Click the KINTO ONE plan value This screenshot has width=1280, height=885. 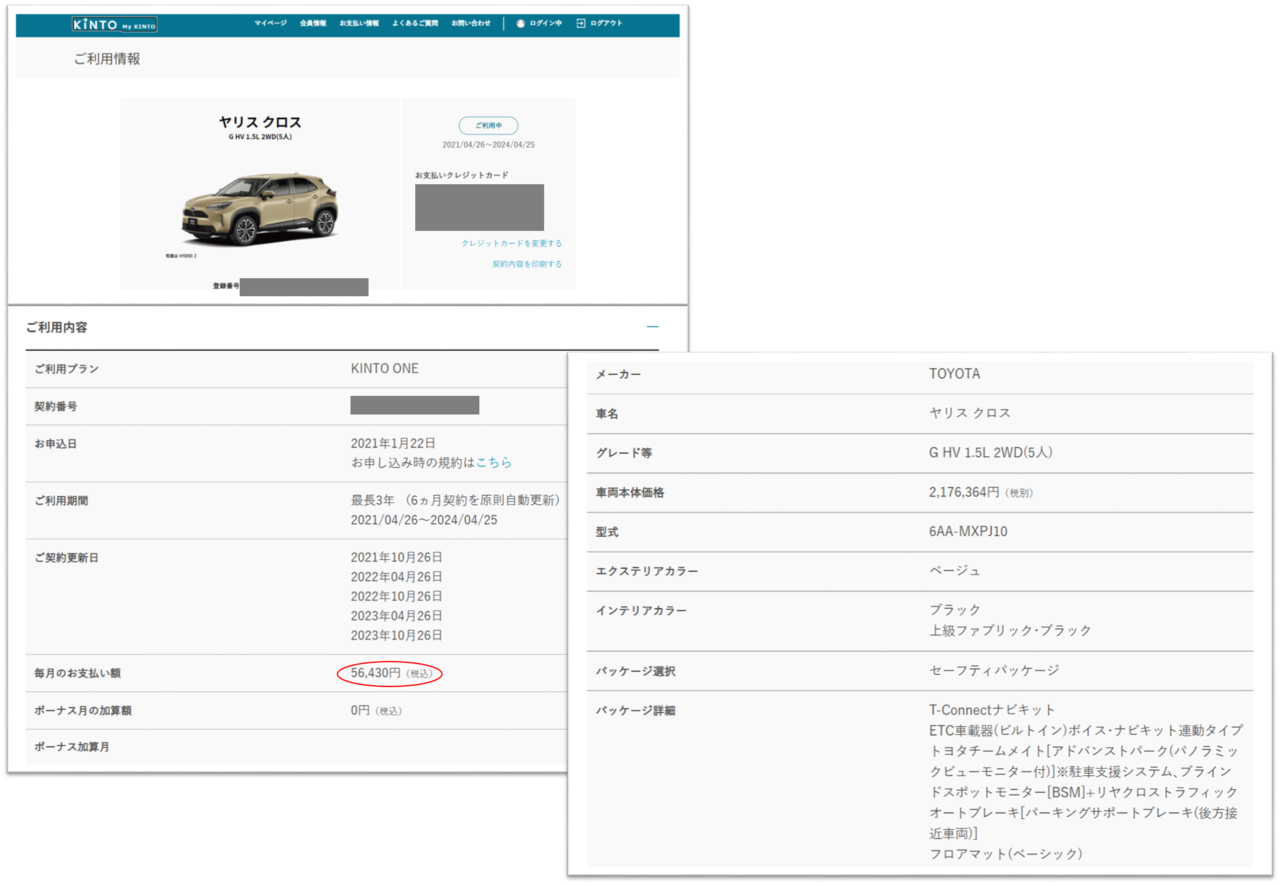[385, 368]
